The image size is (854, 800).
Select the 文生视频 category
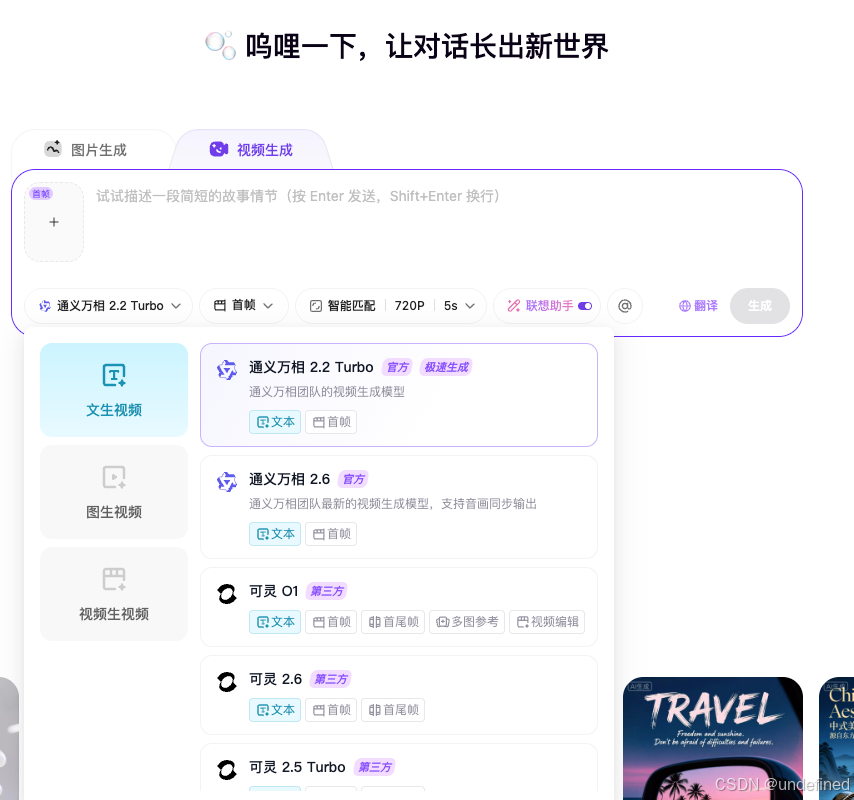(x=114, y=390)
